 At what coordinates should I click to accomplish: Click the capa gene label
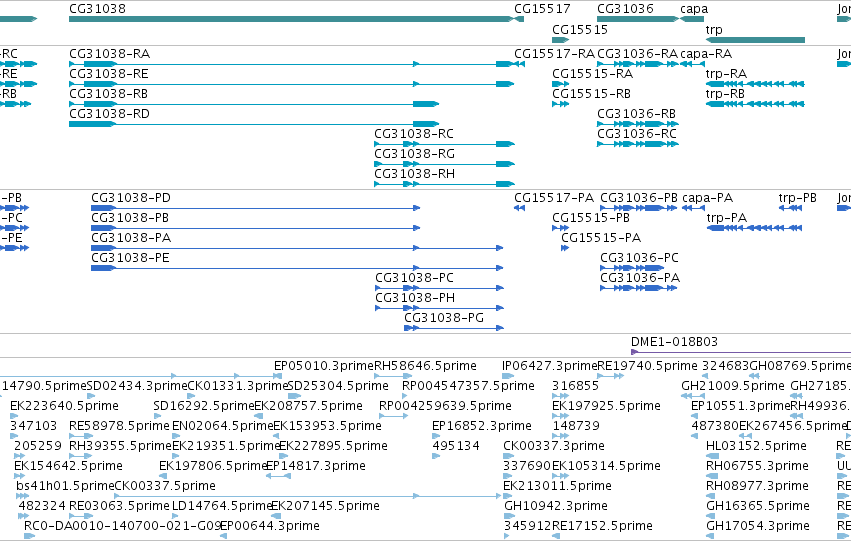694,9
